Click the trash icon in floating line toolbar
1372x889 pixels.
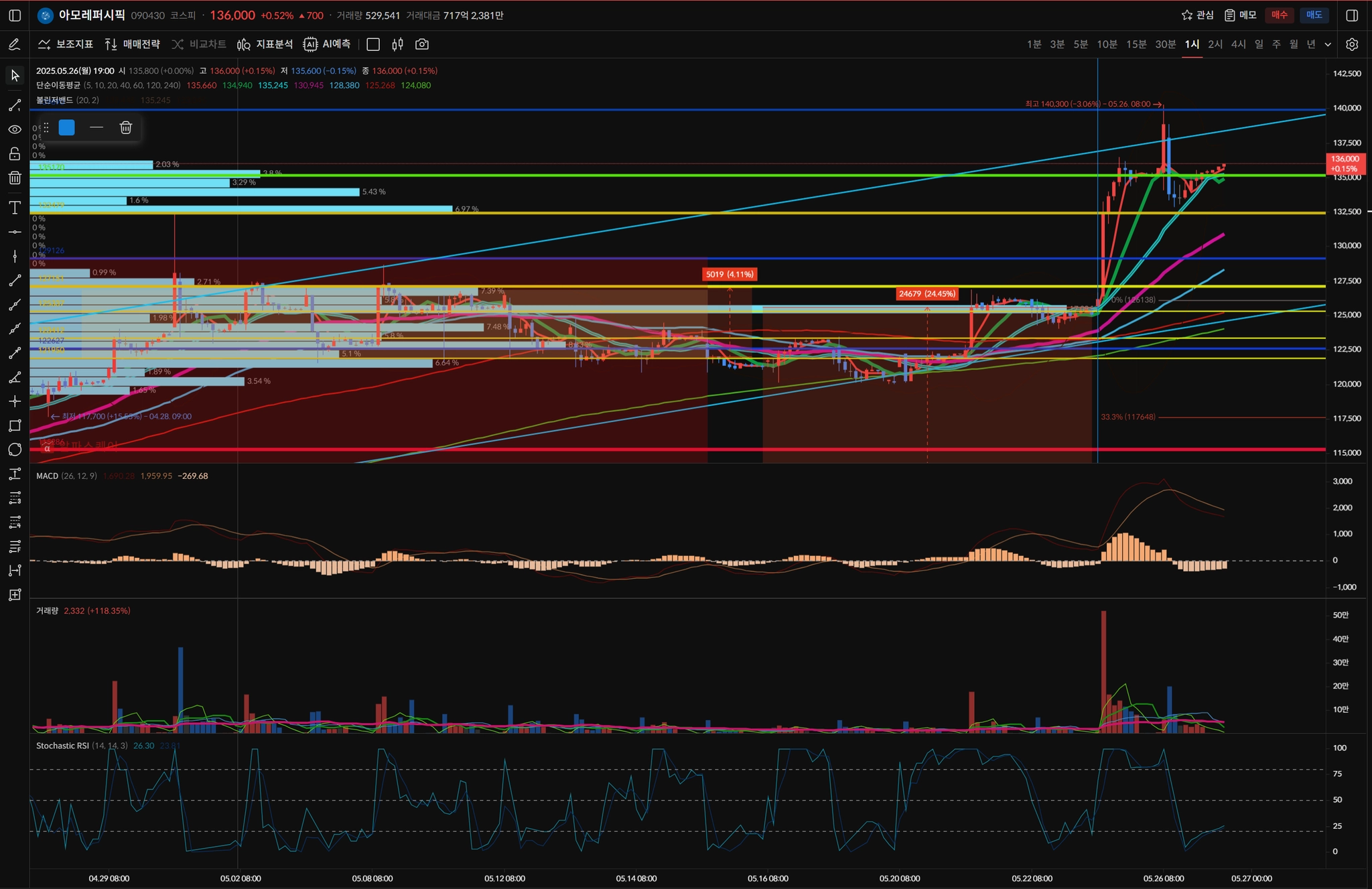pyautogui.click(x=126, y=127)
